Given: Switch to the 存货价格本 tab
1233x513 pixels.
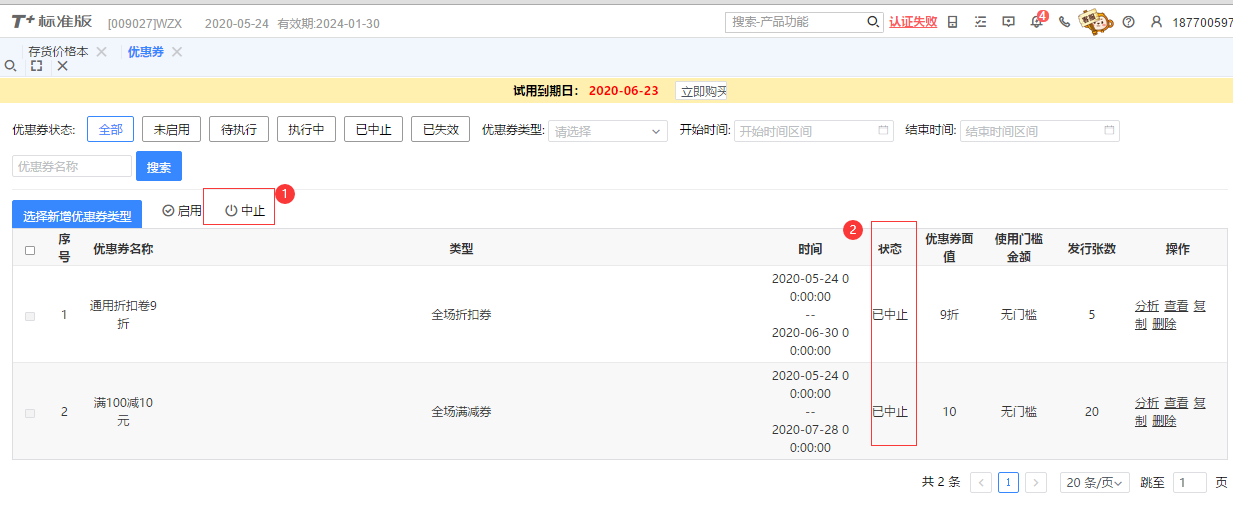Looking at the screenshot, I should (x=58, y=51).
